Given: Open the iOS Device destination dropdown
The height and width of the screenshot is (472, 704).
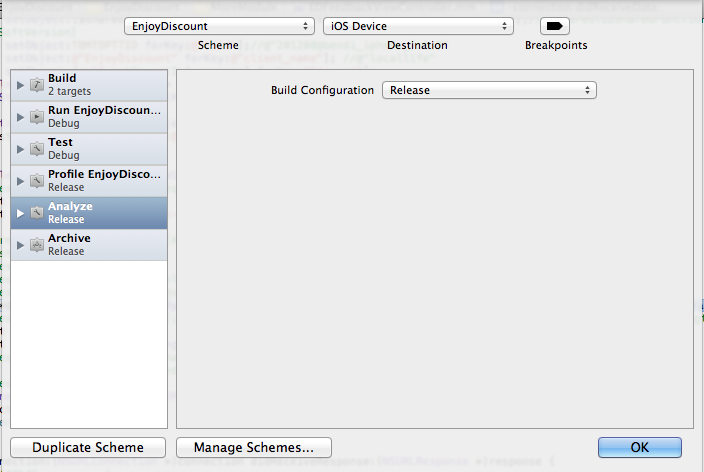Looking at the screenshot, I should [418, 26].
